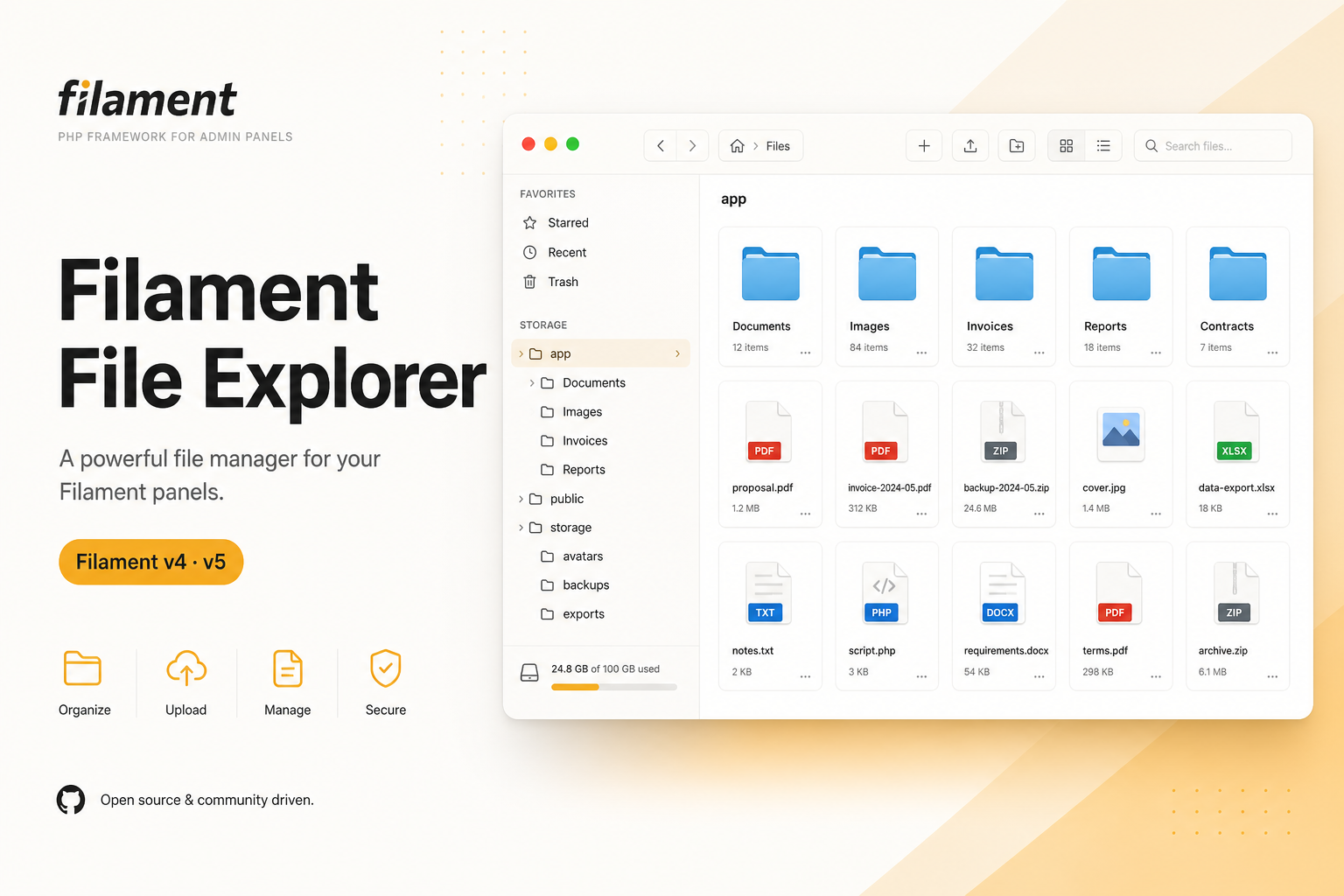This screenshot has height=896, width=1344.
Task: Select the app storage entry
Action: coord(600,353)
